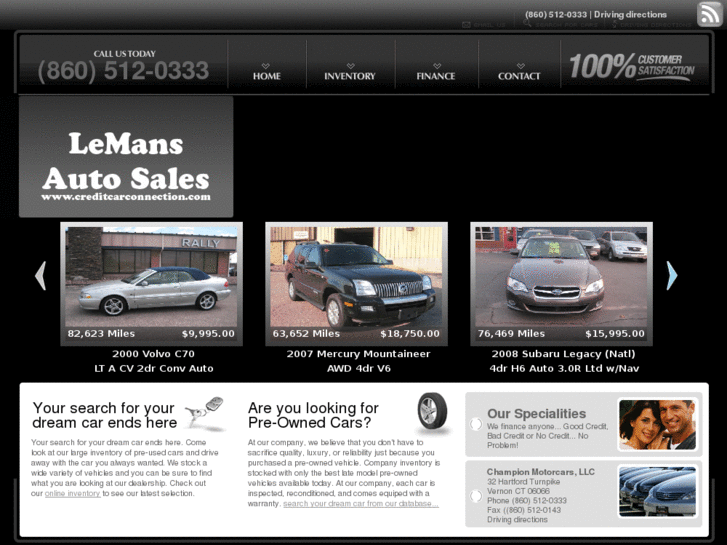Click the 32 Hartford Turnpike address line
This screenshot has height=545, width=727.
(x=523, y=481)
